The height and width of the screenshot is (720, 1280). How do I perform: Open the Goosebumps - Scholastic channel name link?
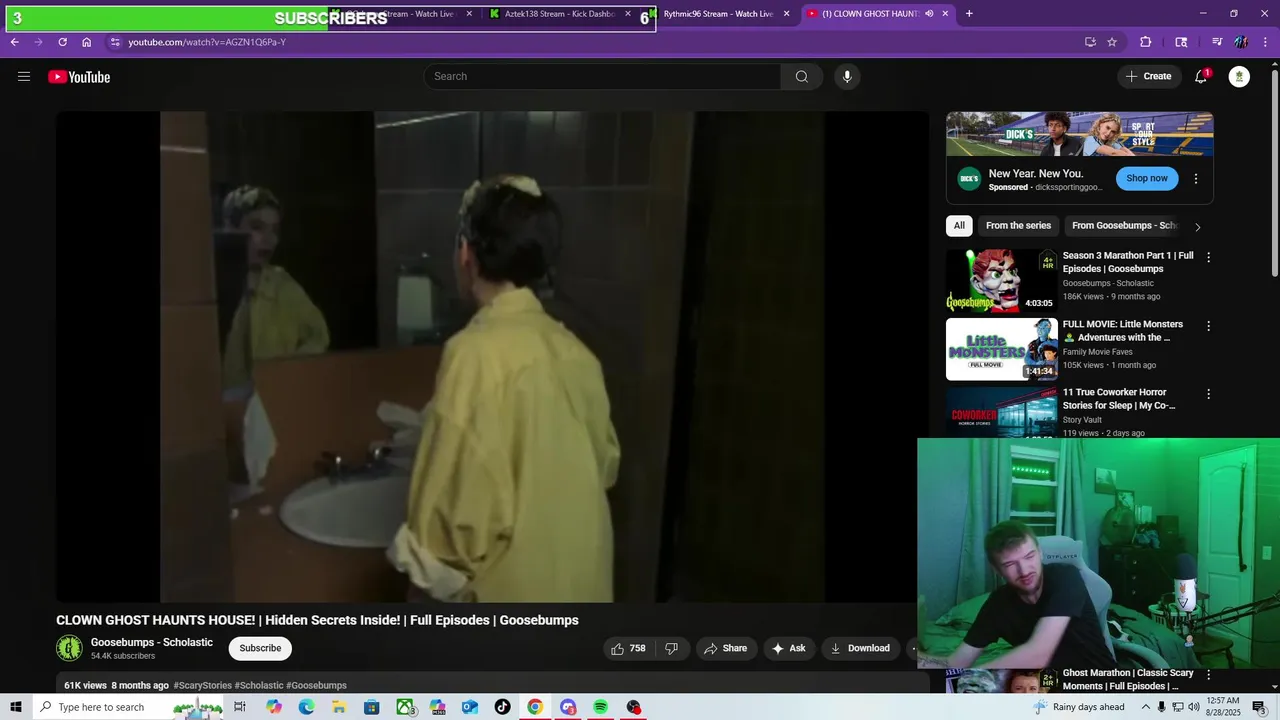click(152, 642)
